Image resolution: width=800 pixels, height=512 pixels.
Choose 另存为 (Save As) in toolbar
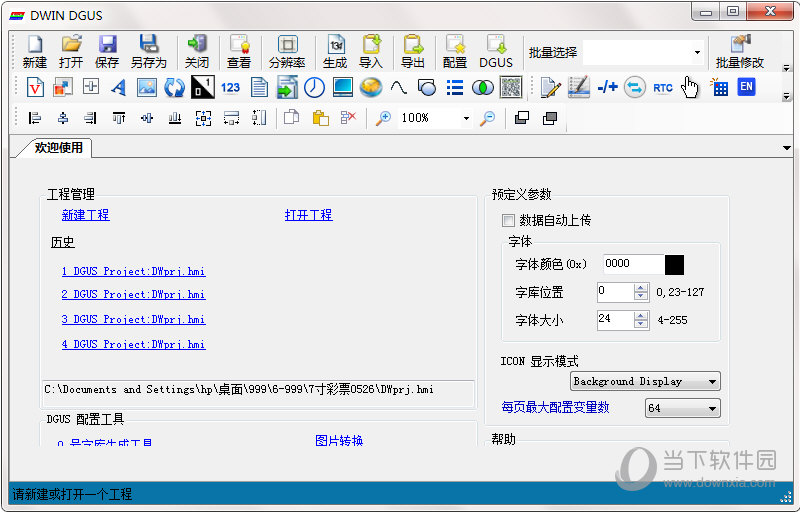(148, 52)
